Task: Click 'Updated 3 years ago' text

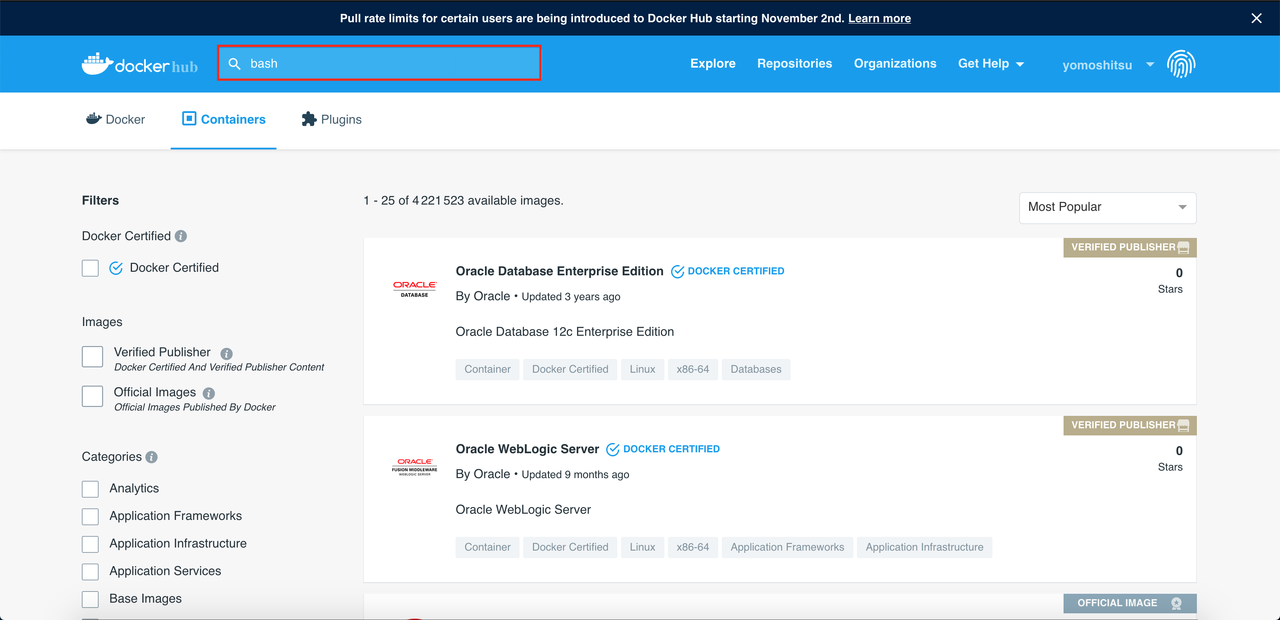Action: click(x=571, y=297)
